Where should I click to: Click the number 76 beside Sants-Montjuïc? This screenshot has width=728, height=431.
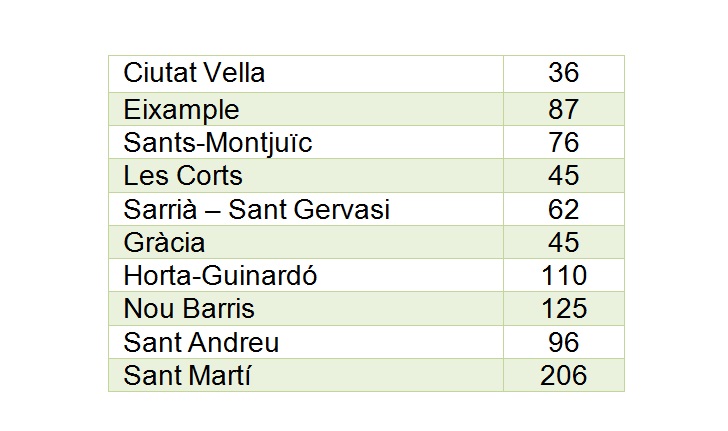pyautogui.click(x=564, y=142)
